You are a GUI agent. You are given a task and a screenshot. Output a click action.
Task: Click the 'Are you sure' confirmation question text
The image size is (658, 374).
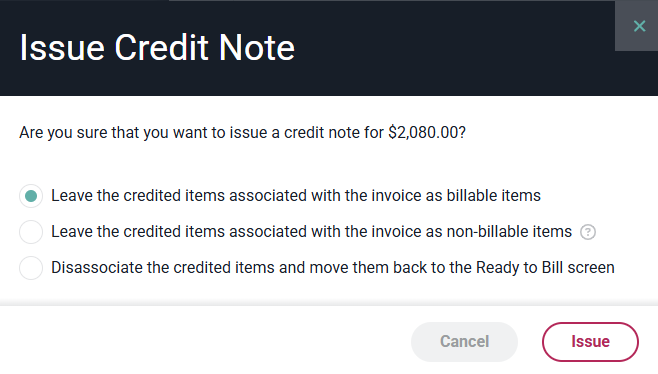[x=243, y=133]
